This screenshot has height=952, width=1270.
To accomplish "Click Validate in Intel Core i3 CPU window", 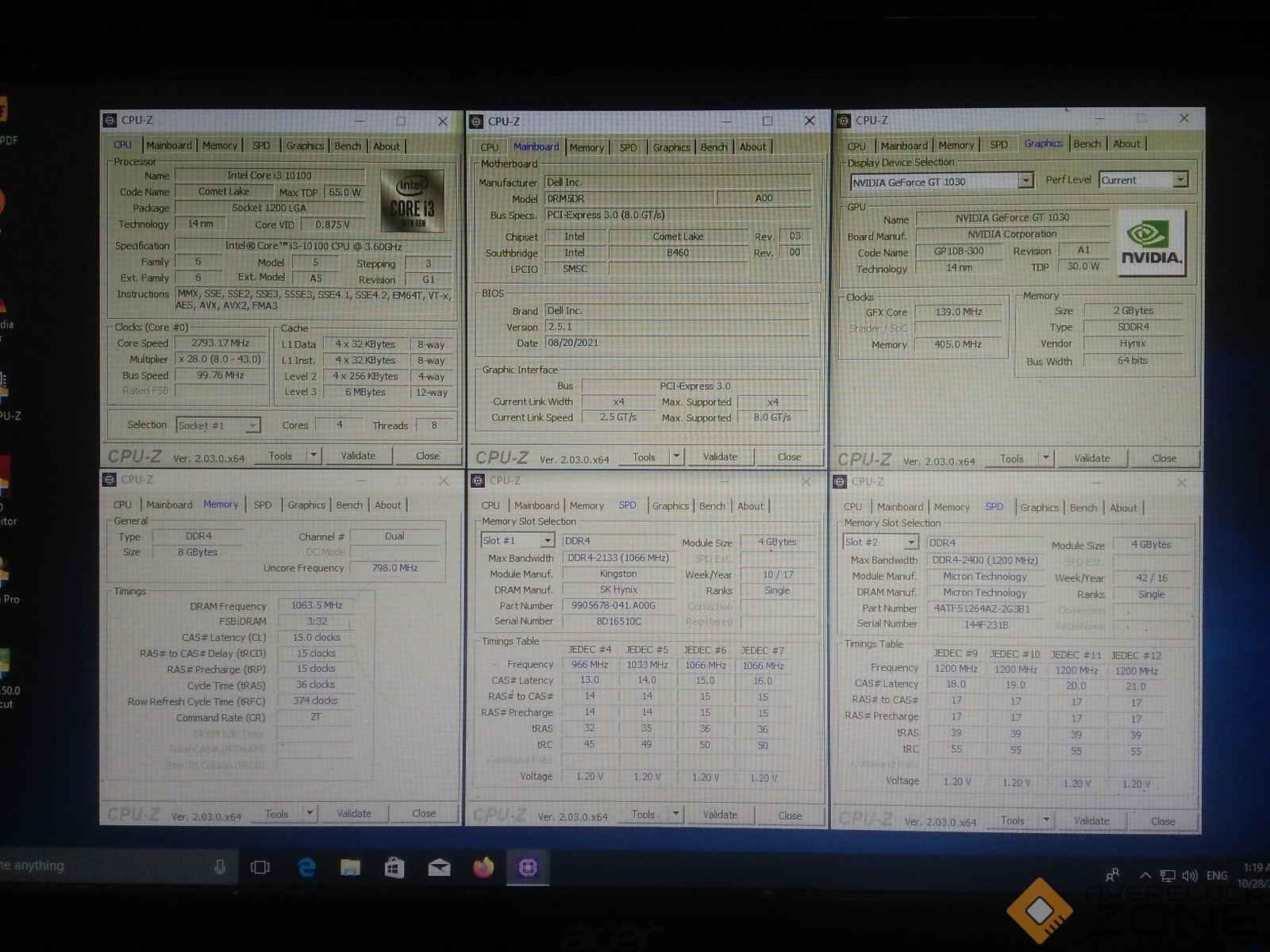I will coord(358,455).
